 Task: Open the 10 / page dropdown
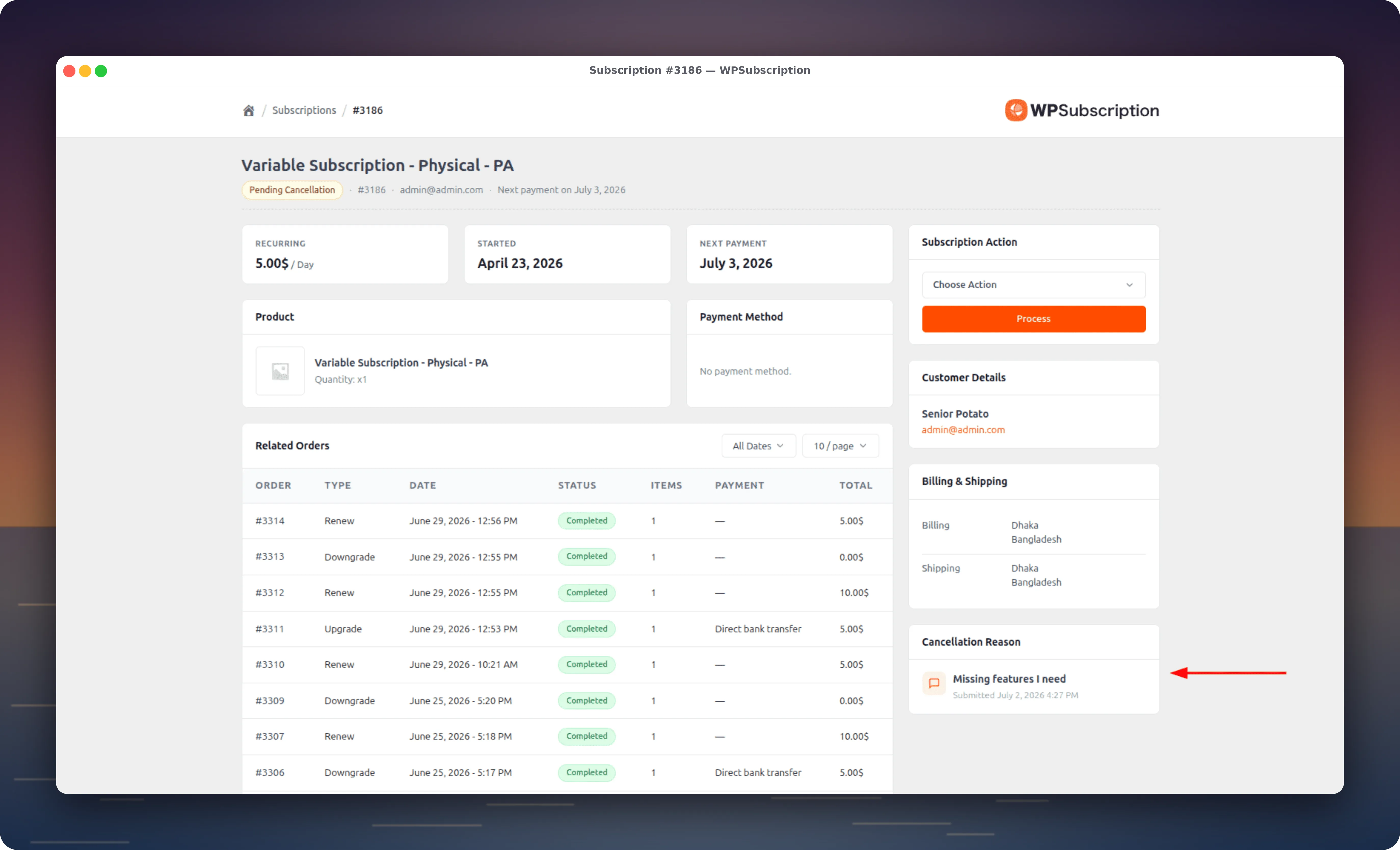840,446
